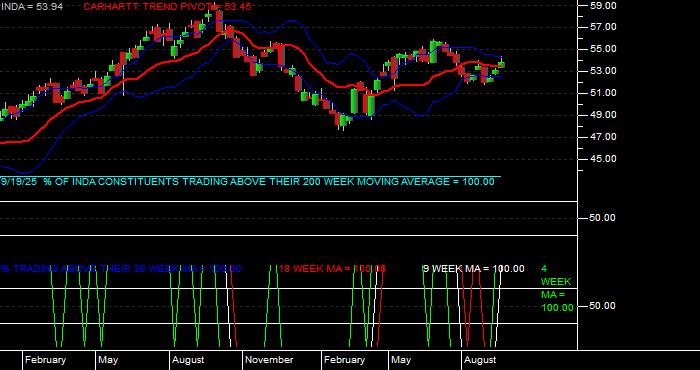Click the 18 WEEK MA red label

coord(332,269)
